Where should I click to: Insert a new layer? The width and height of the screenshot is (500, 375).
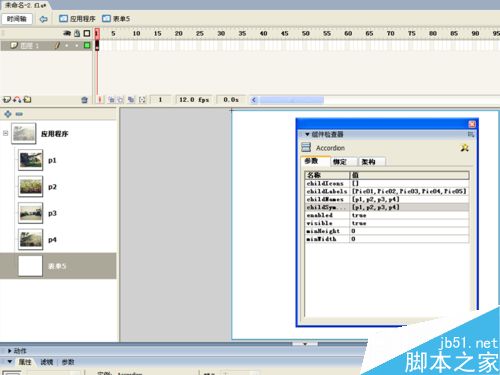pos(7,99)
